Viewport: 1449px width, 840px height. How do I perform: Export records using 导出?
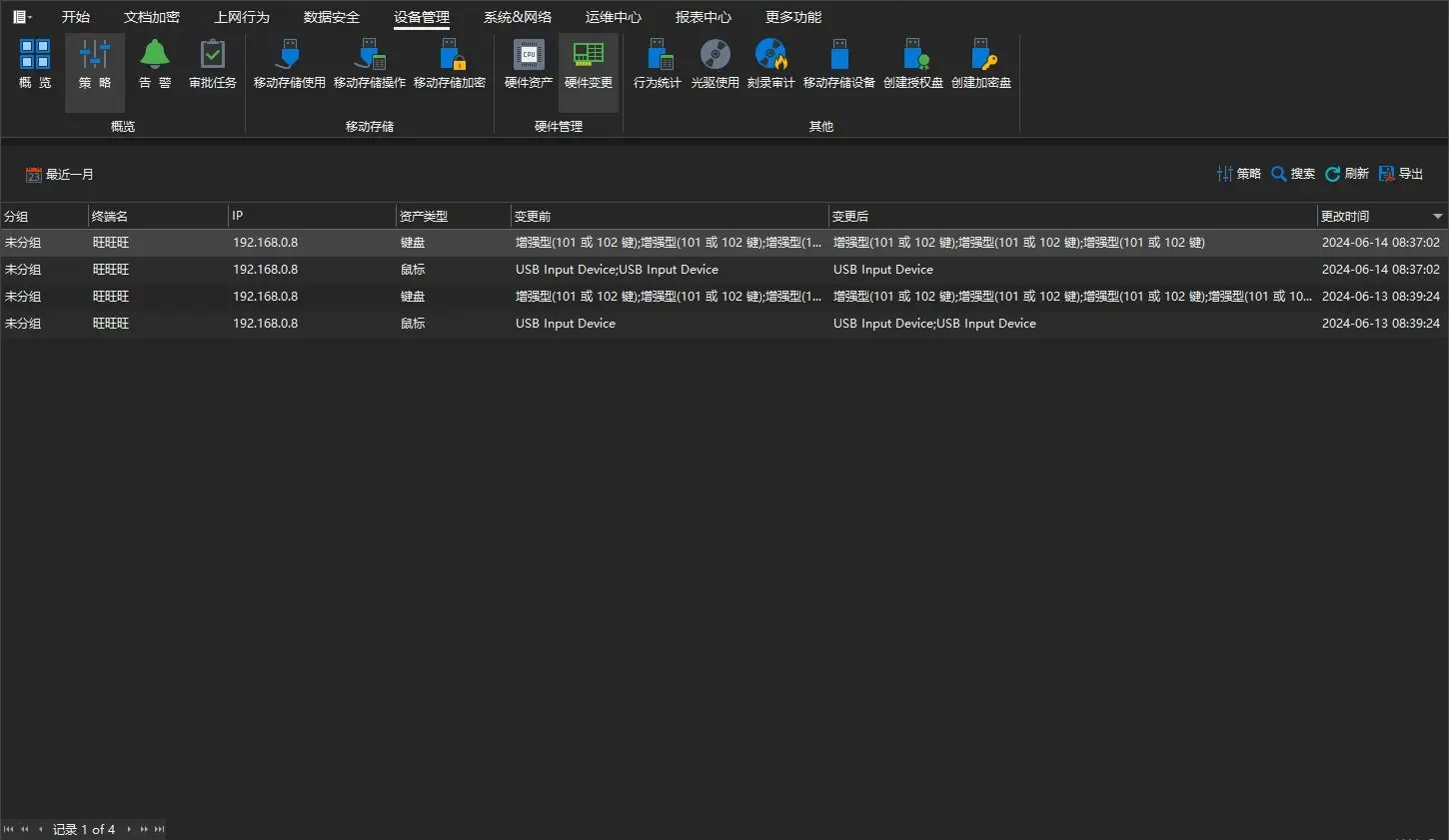point(1400,173)
